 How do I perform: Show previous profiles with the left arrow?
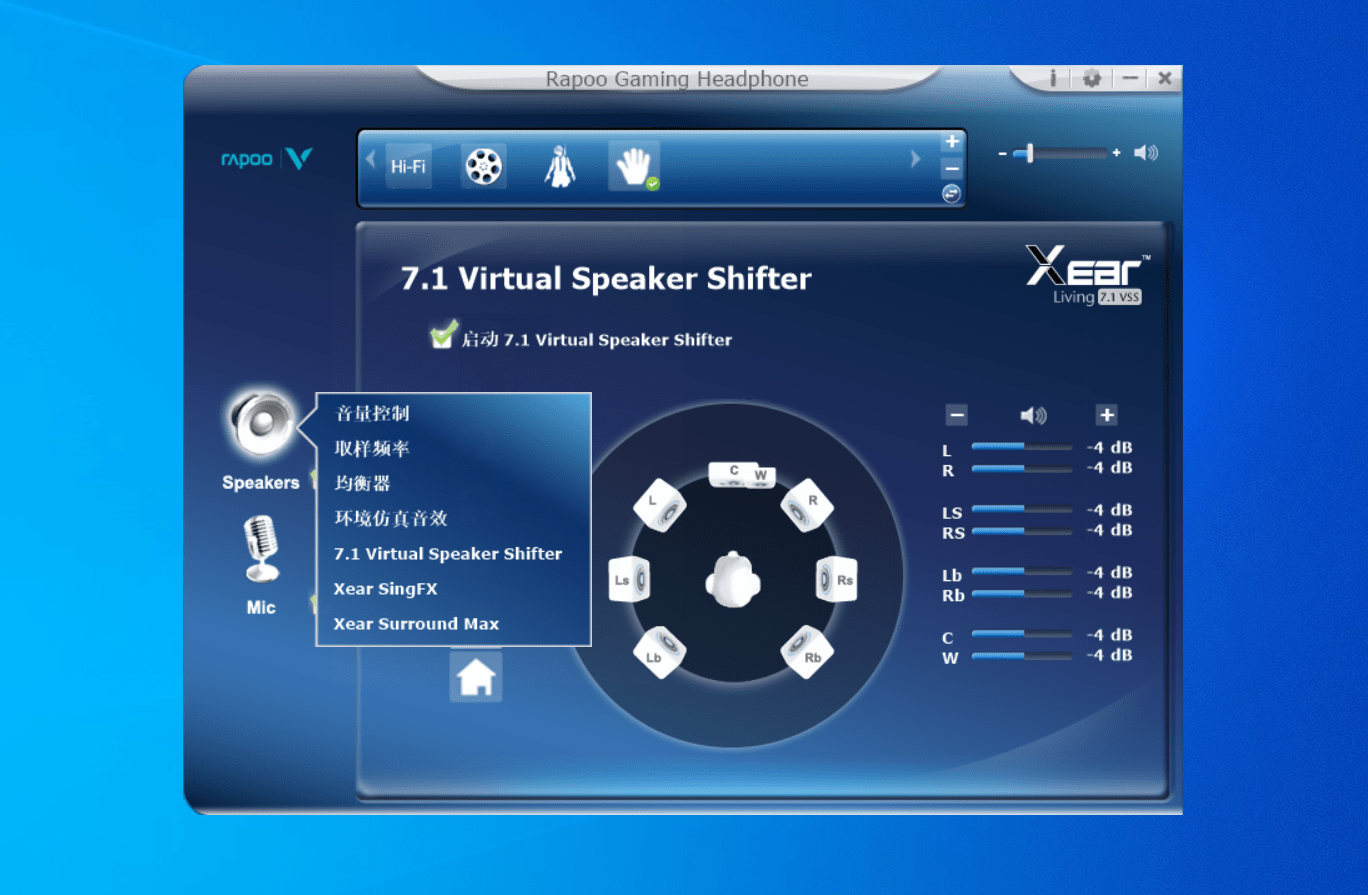[x=370, y=159]
